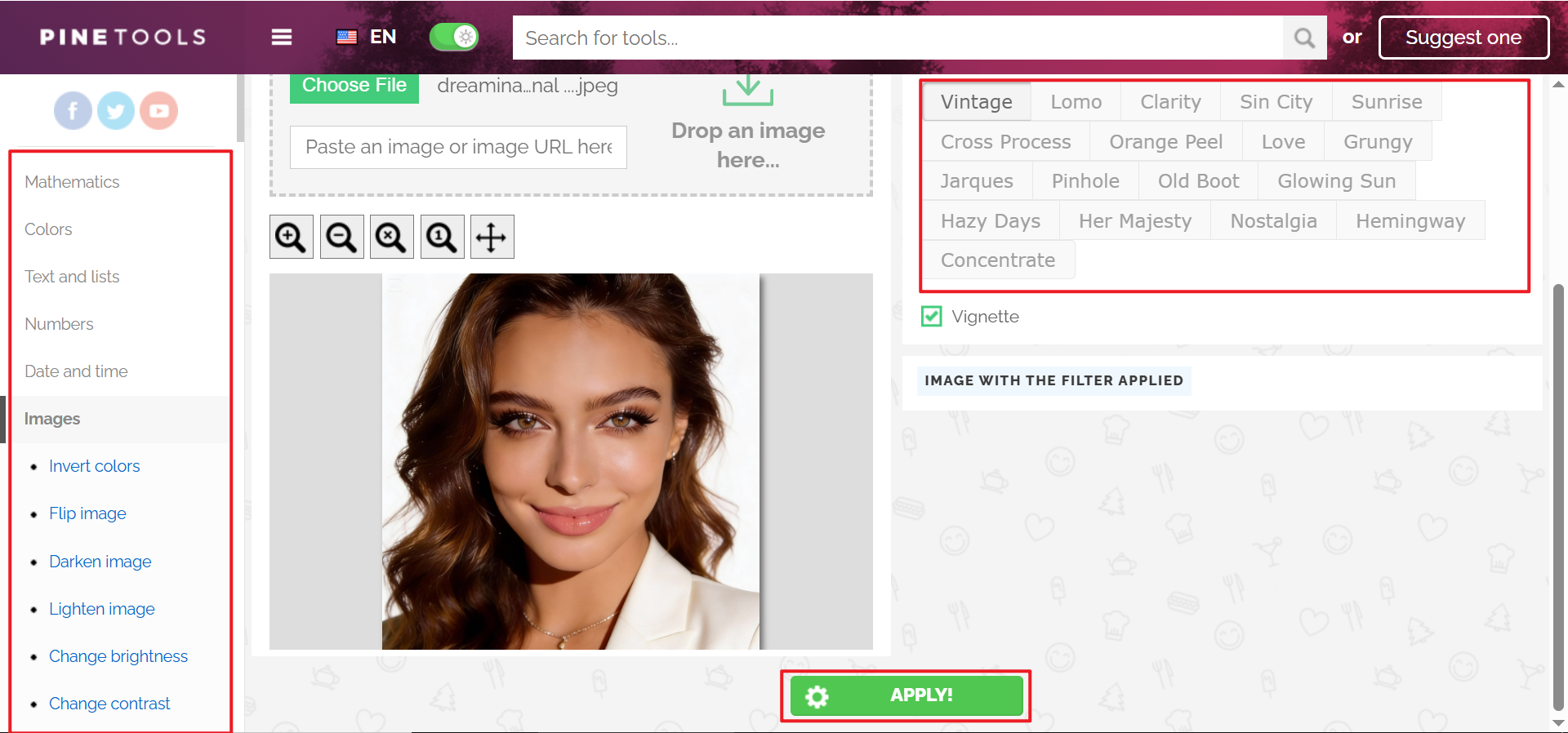Select the Nostalgia filter
Viewport: 1568px width, 733px height.
click(x=1273, y=221)
